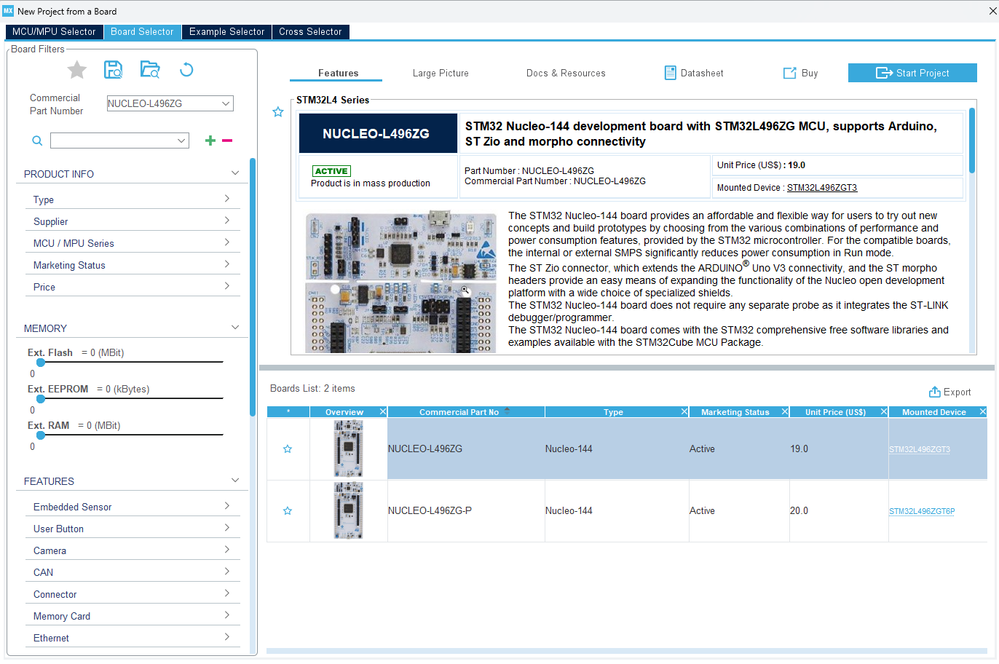
Task: Click the Mounted Device column header
Action: point(934,412)
